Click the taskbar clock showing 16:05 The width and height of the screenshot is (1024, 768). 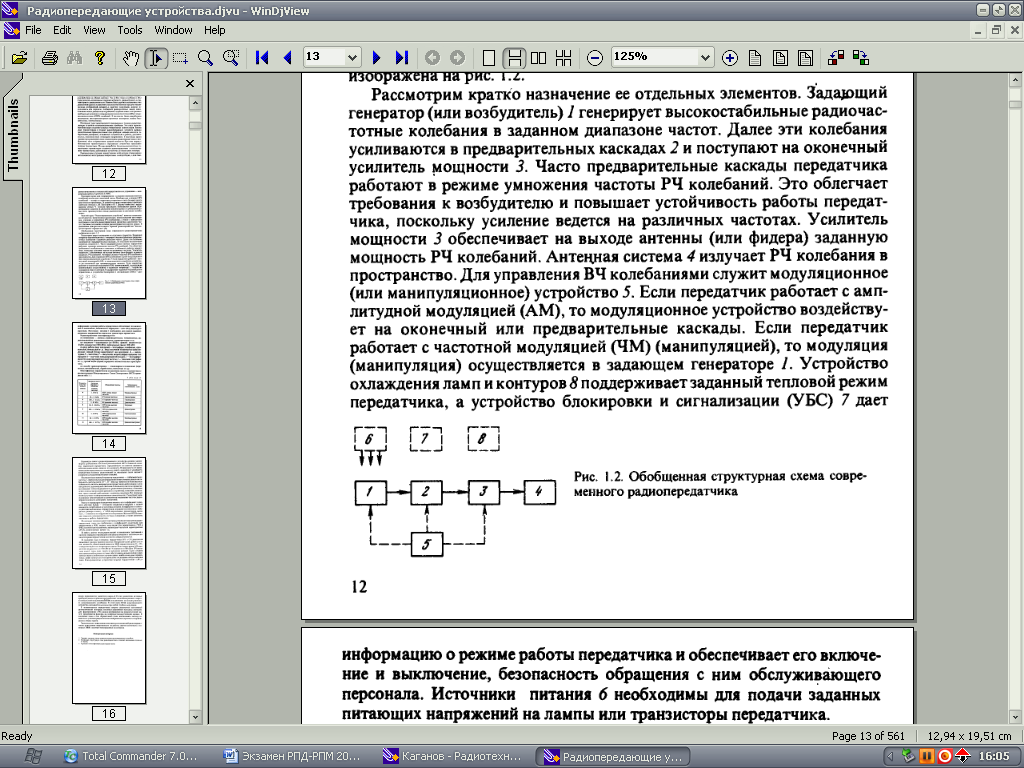(994, 756)
